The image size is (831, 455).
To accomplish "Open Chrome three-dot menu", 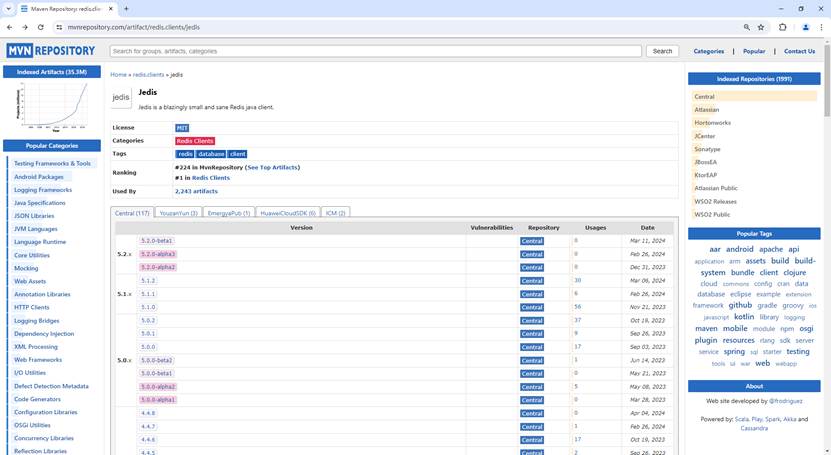I will coord(821,27).
